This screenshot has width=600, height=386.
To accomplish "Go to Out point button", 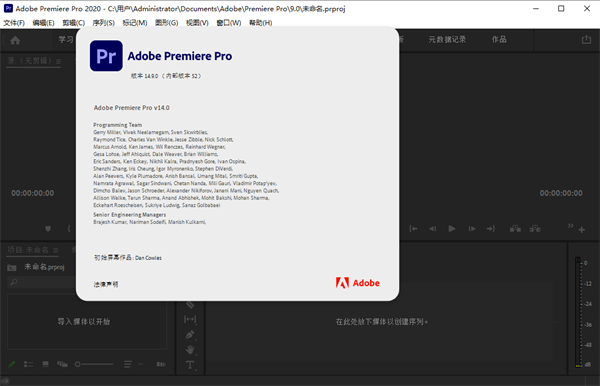I will pos(491,229).
